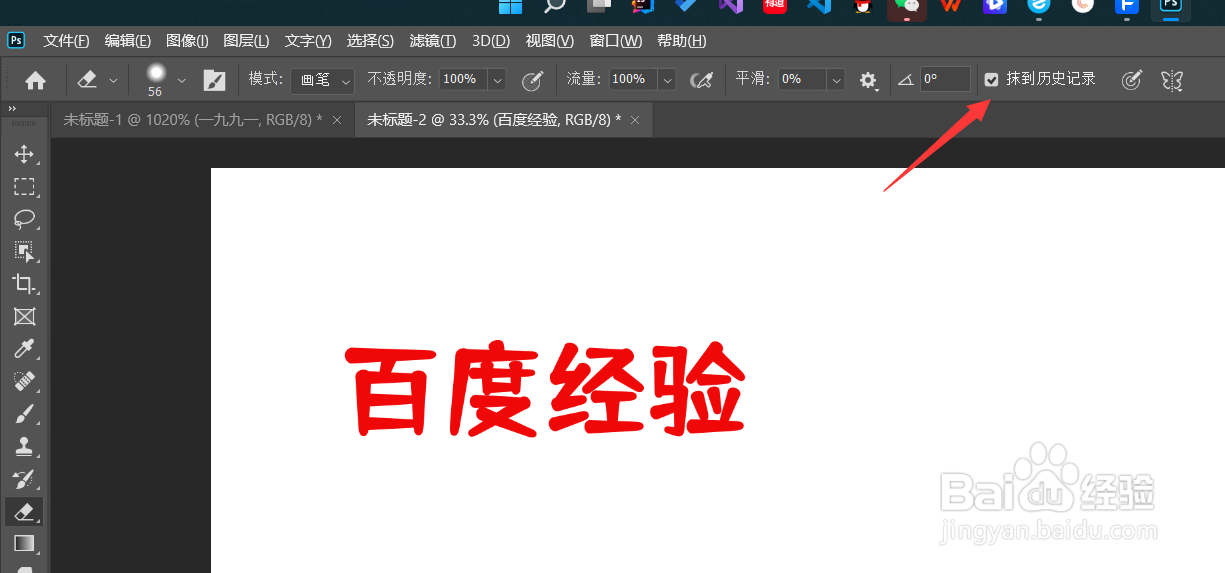
Task: Select the Rectangular Marquee tool
Action: click(24, 187)
